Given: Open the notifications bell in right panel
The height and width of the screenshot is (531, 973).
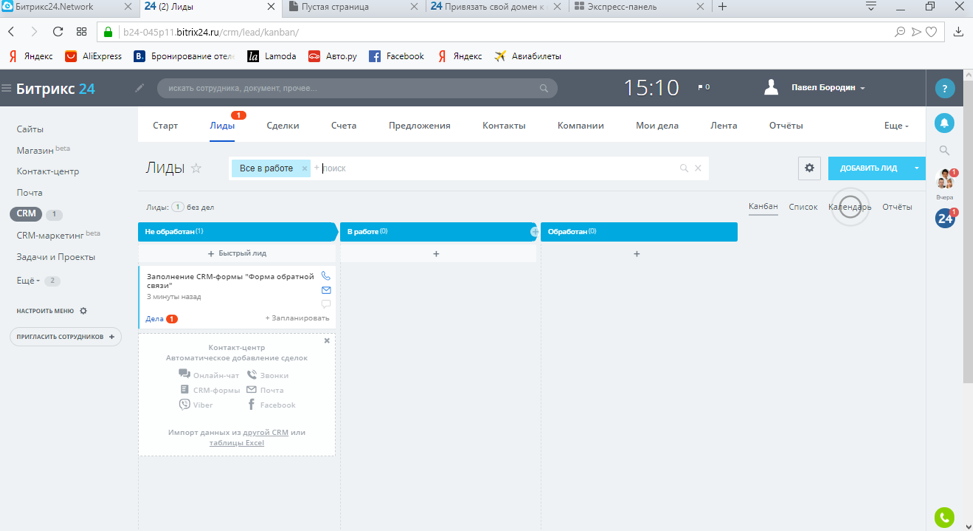Looking at the screenshot, I should pyautogui.click(x=944, y=123).
